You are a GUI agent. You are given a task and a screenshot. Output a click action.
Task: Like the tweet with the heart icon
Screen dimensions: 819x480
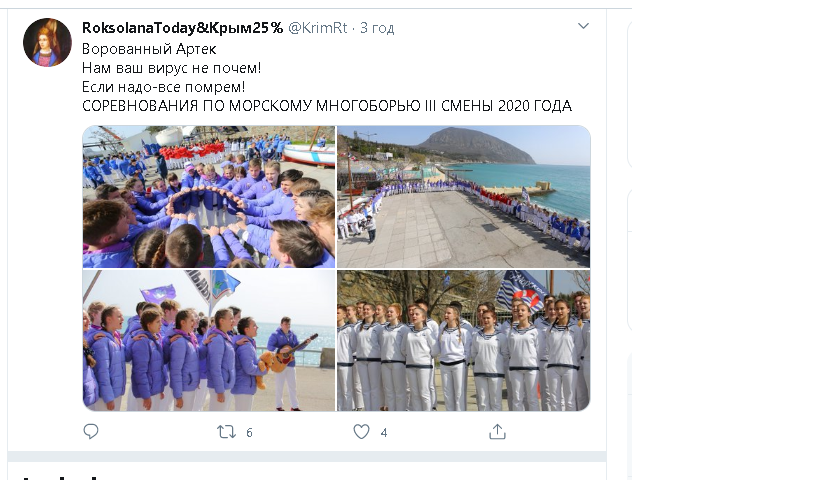[361, 432]
